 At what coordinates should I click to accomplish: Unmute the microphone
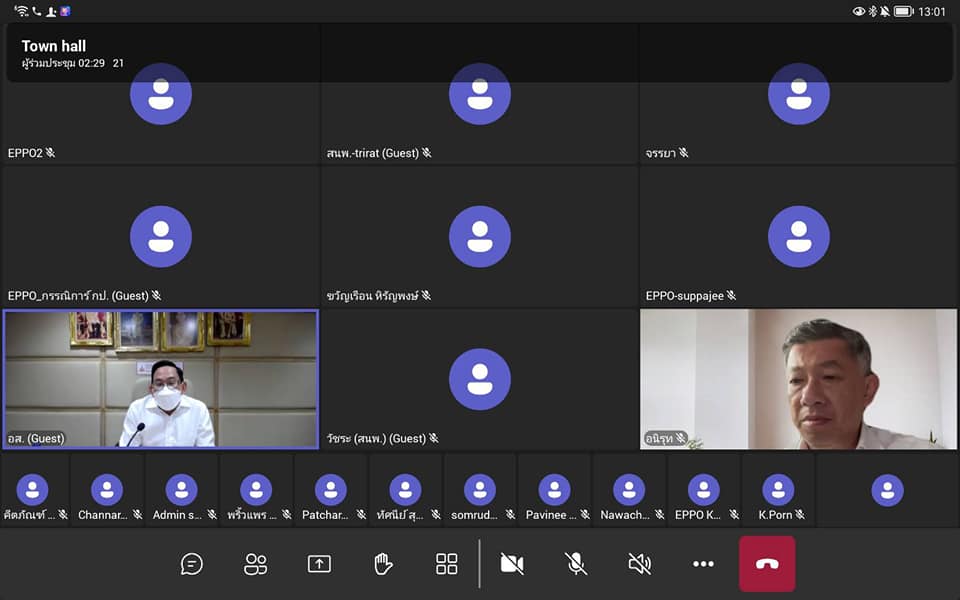[x=576, y=564]
